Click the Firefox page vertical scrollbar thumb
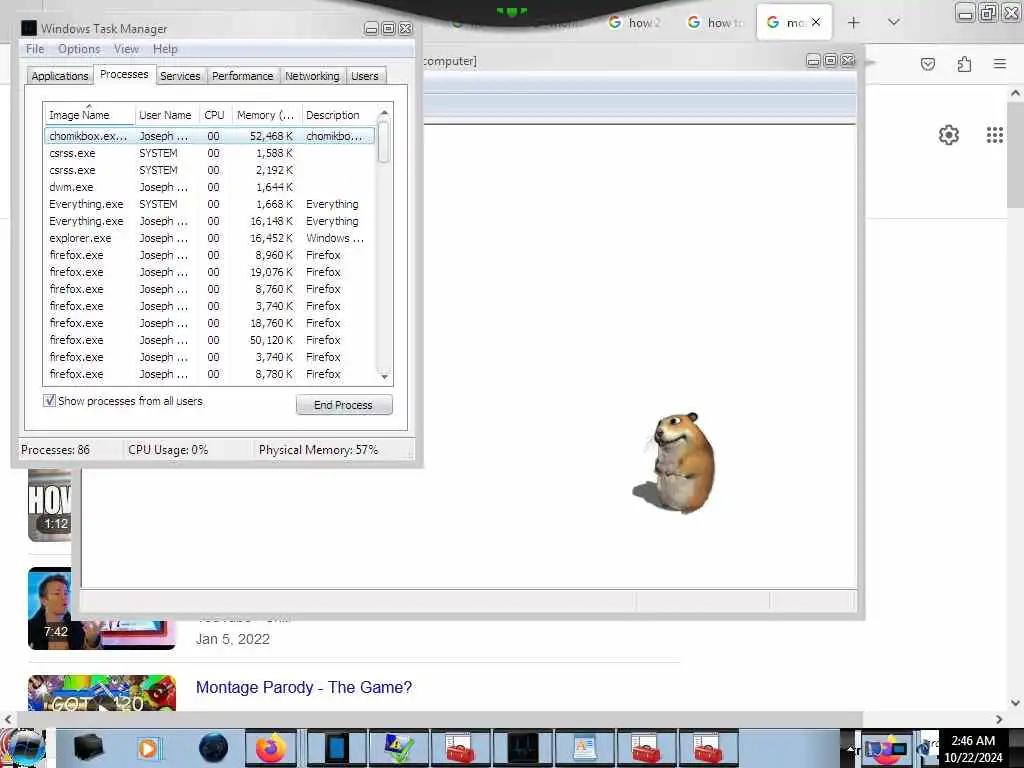Screen dimensions: 1024x768 tap(1016, 154)
